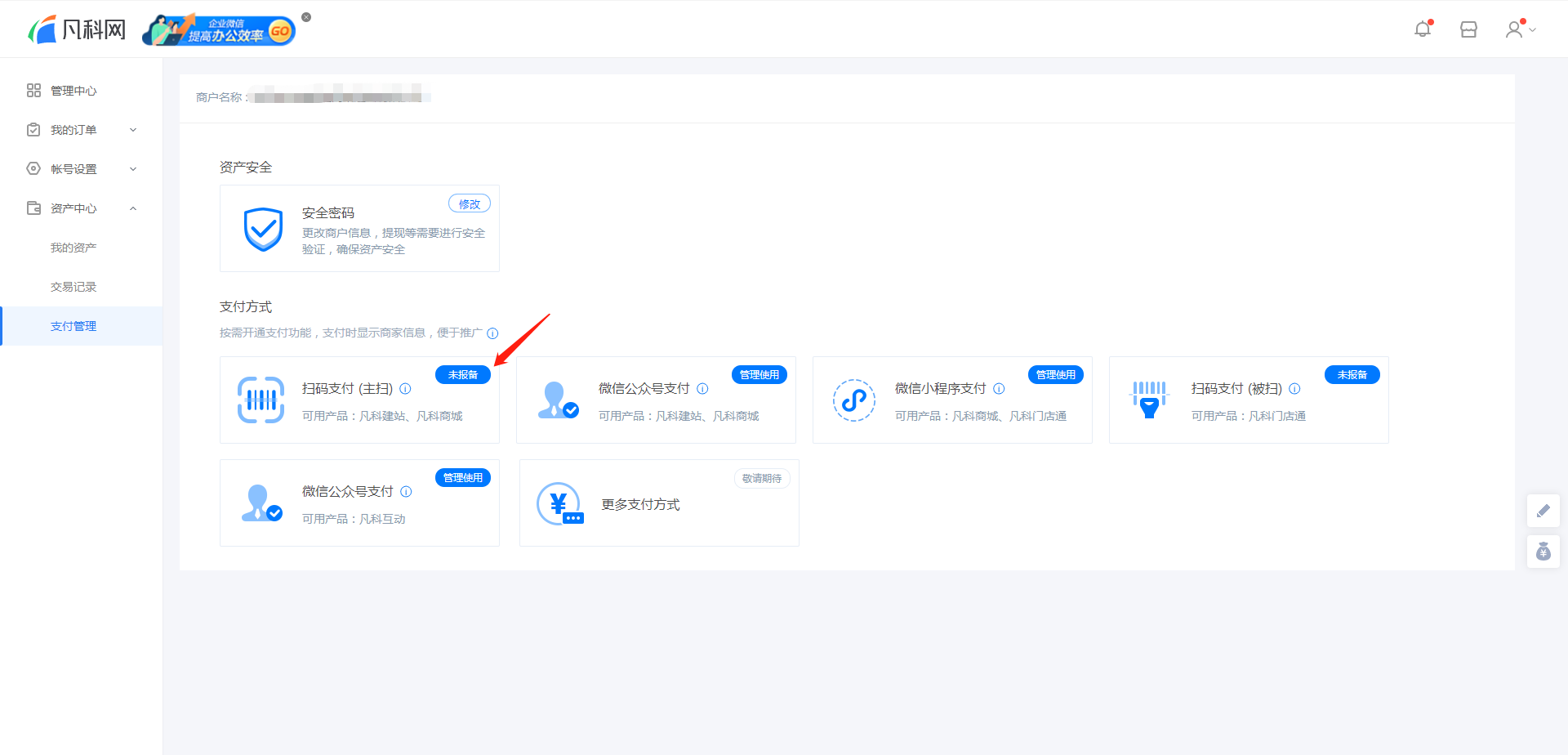Click 管理使用 for 微信小程序支付
1568x755 pixels.
coord(1056,375)
